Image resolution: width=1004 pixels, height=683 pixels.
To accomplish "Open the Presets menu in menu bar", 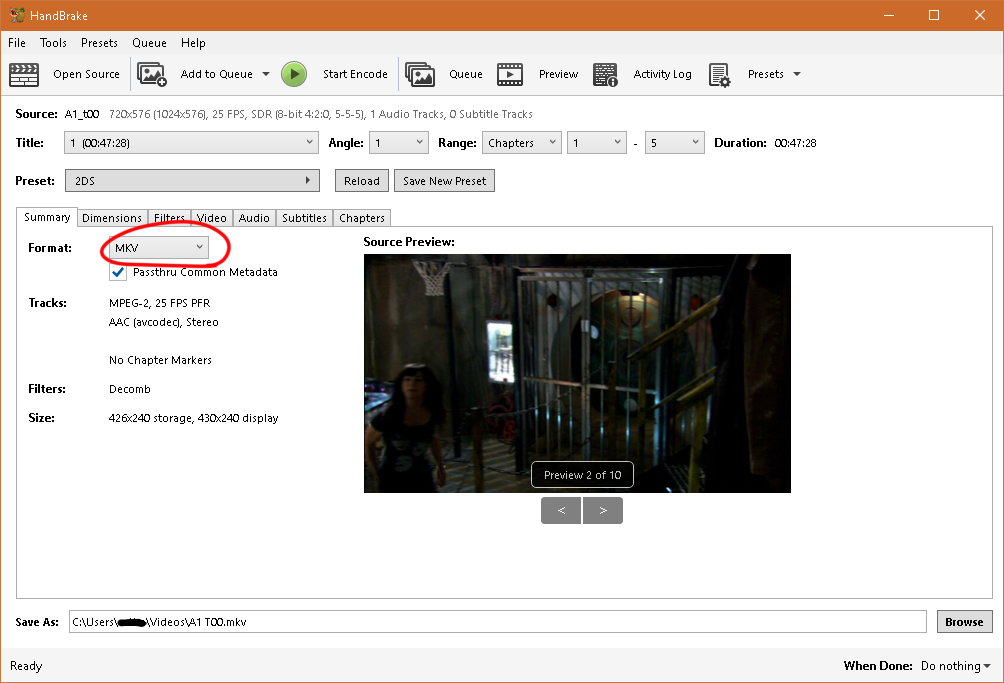I will (x=99, y=43).
